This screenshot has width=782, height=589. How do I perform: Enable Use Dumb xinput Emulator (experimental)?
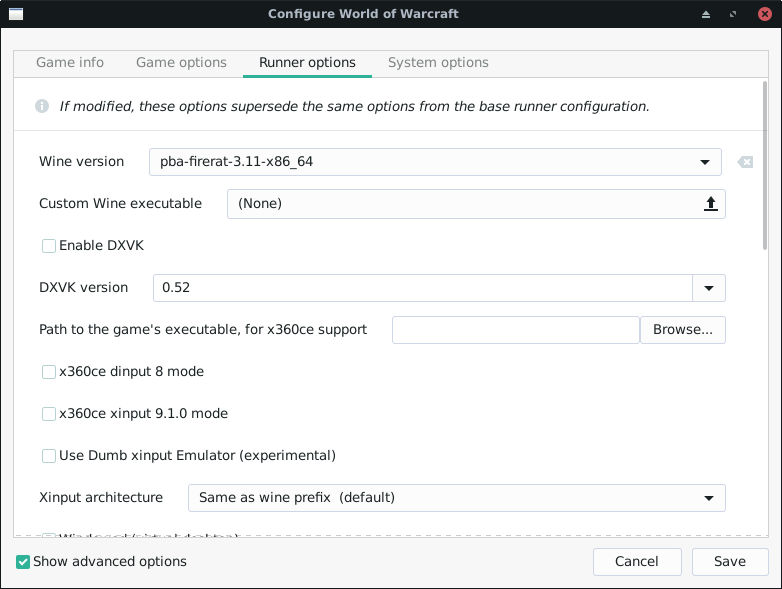49,456
